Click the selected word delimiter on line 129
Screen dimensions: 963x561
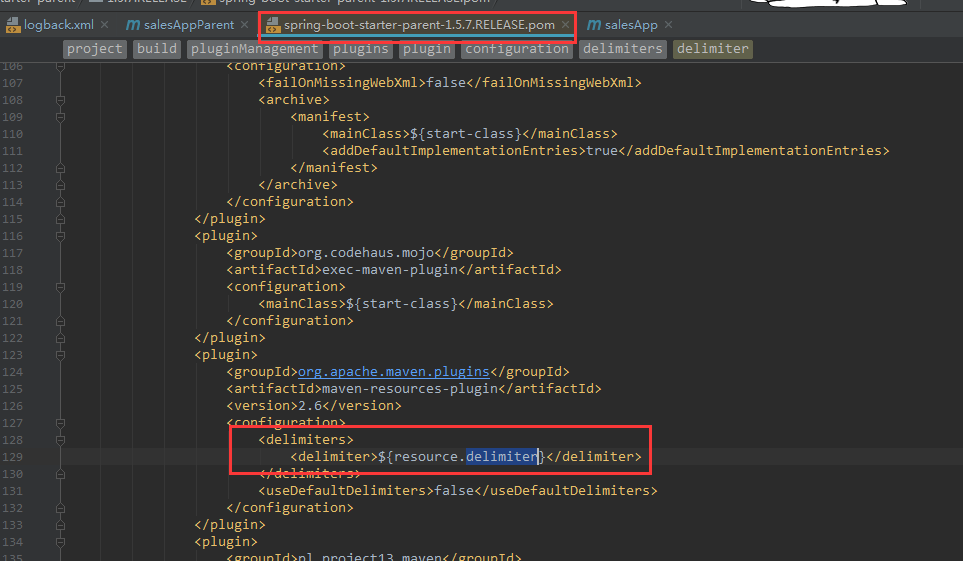[502, 457]
